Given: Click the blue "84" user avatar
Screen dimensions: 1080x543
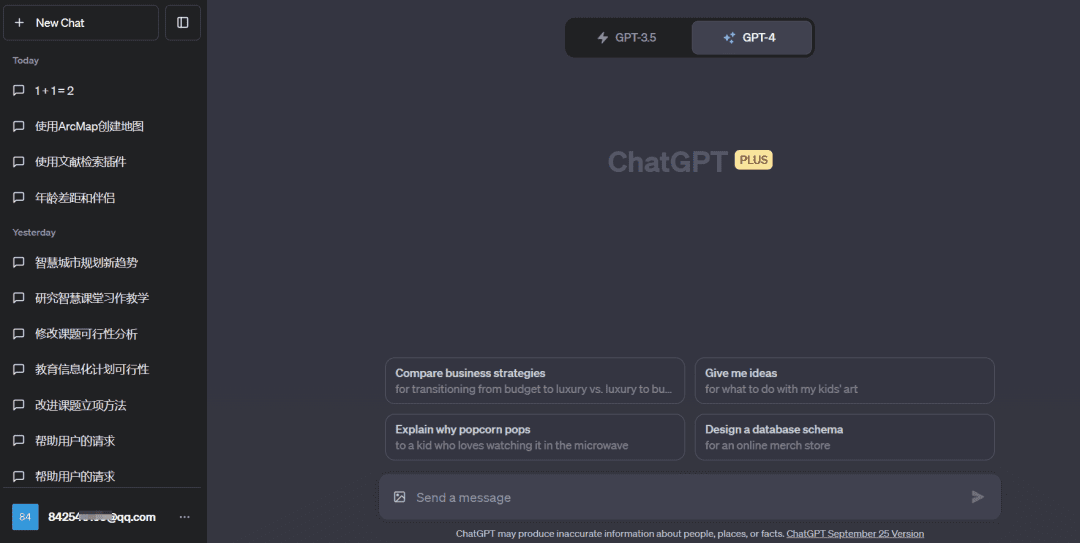Looking at the screenshot, I should point(25,517).
